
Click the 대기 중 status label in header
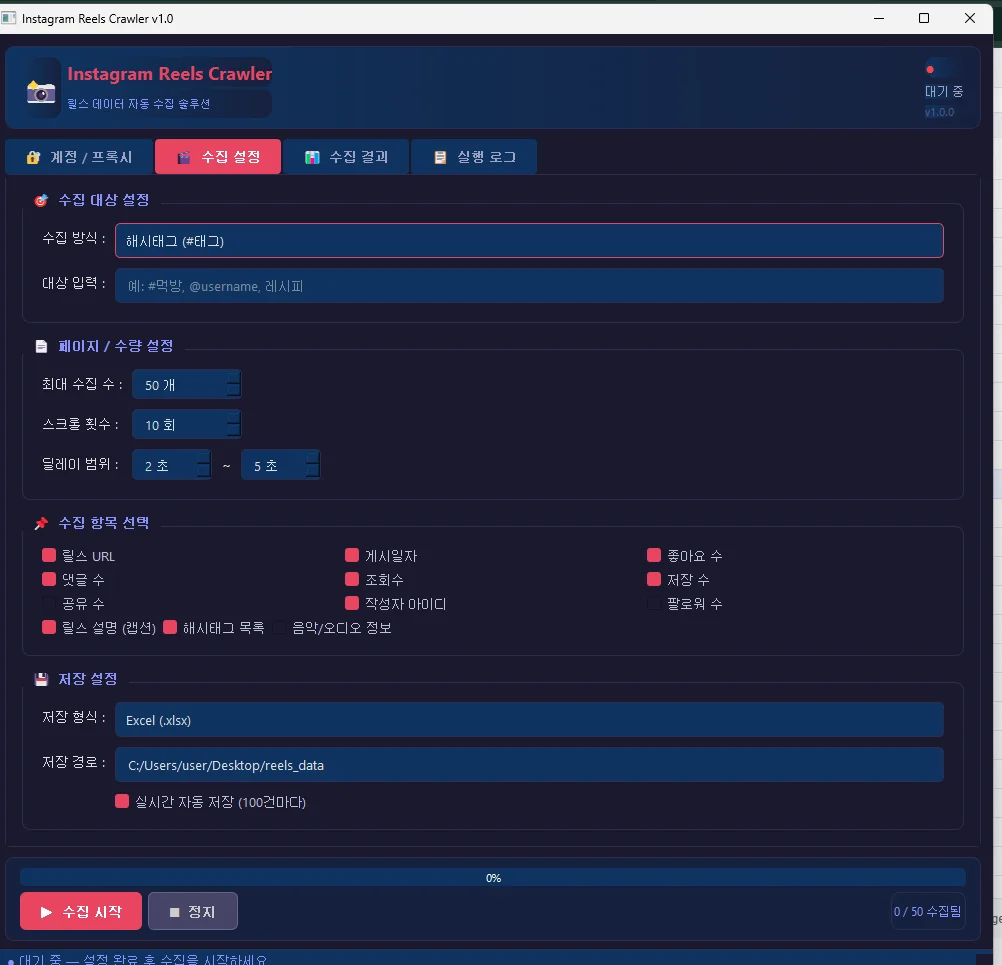(944, 91)
